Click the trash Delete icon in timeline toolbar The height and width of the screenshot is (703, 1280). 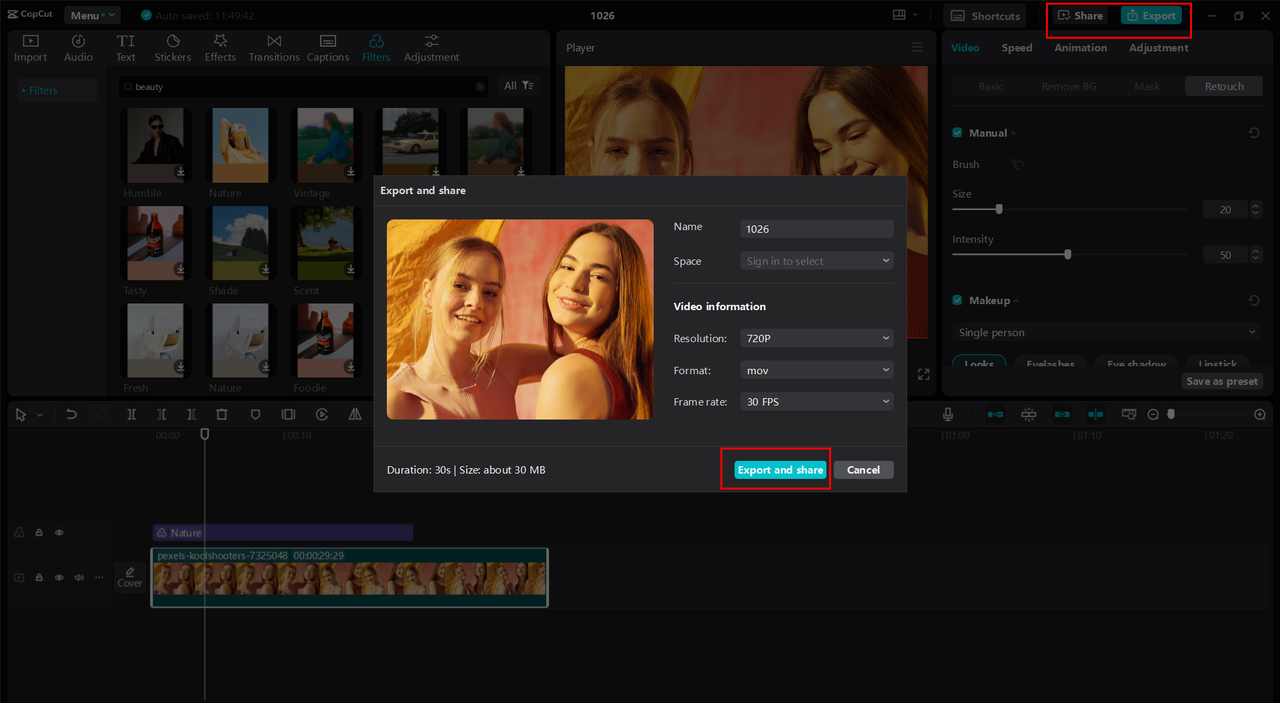pos(222,414)
